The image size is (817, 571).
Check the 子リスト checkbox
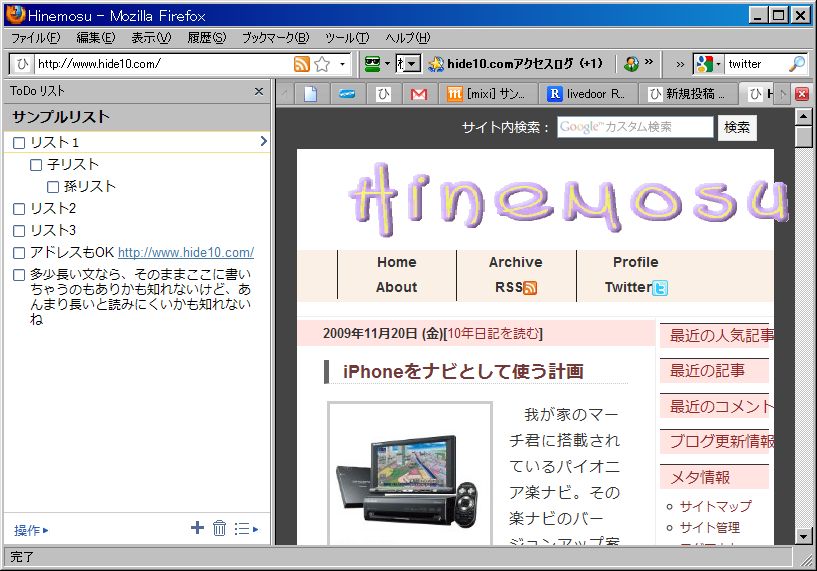[x=36, y=165]
